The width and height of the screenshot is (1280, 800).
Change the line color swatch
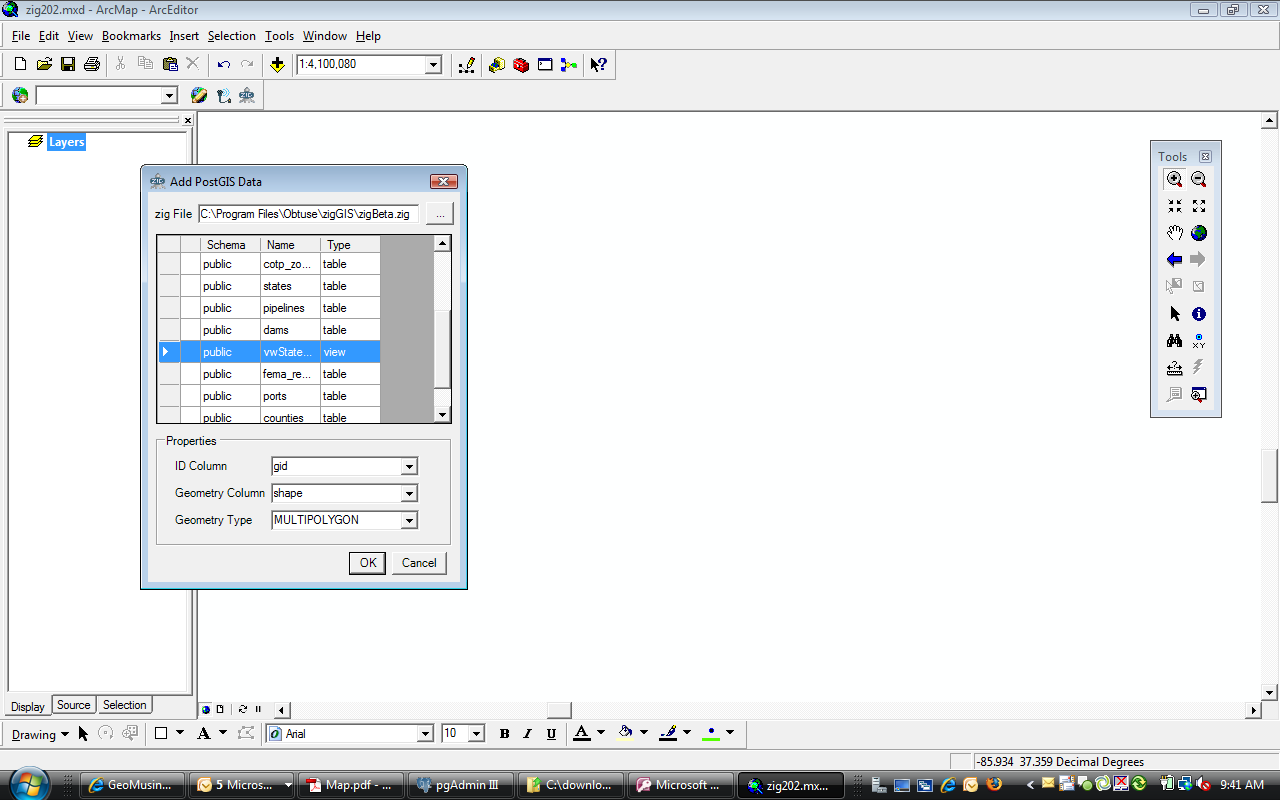pos(669,734)
